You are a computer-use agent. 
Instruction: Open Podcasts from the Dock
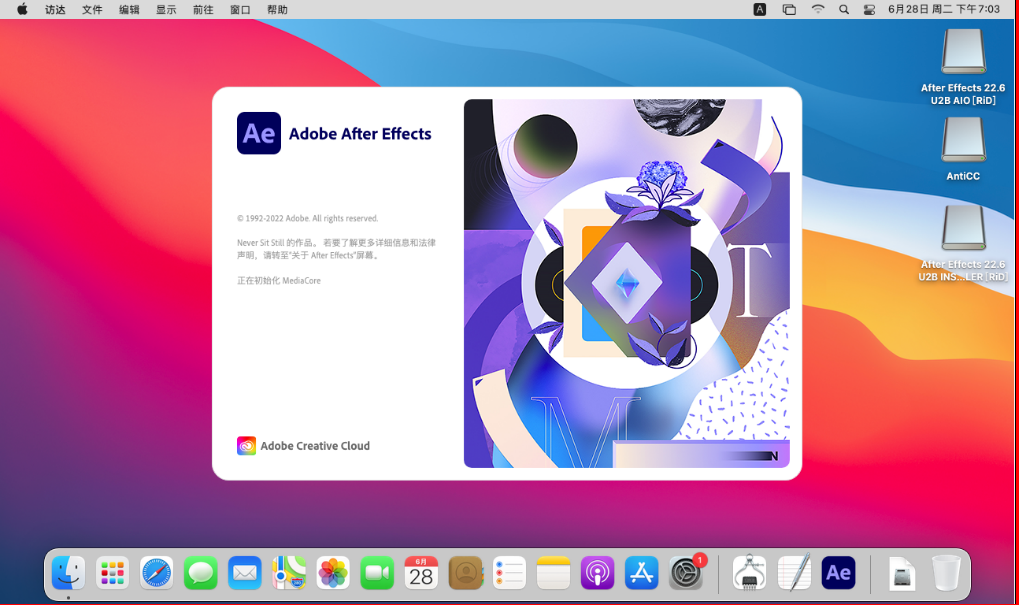click(597, 573)
